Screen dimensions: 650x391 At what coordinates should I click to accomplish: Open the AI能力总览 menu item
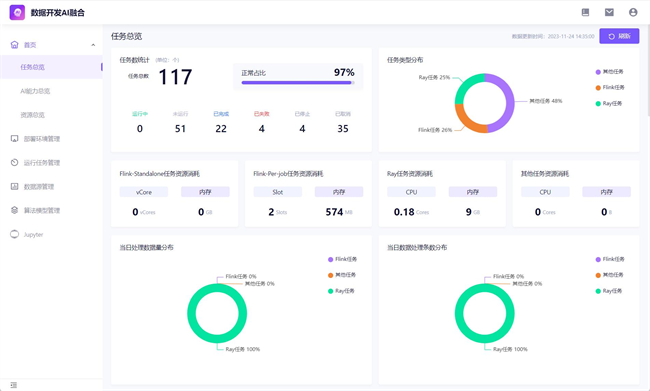(51, 91)
